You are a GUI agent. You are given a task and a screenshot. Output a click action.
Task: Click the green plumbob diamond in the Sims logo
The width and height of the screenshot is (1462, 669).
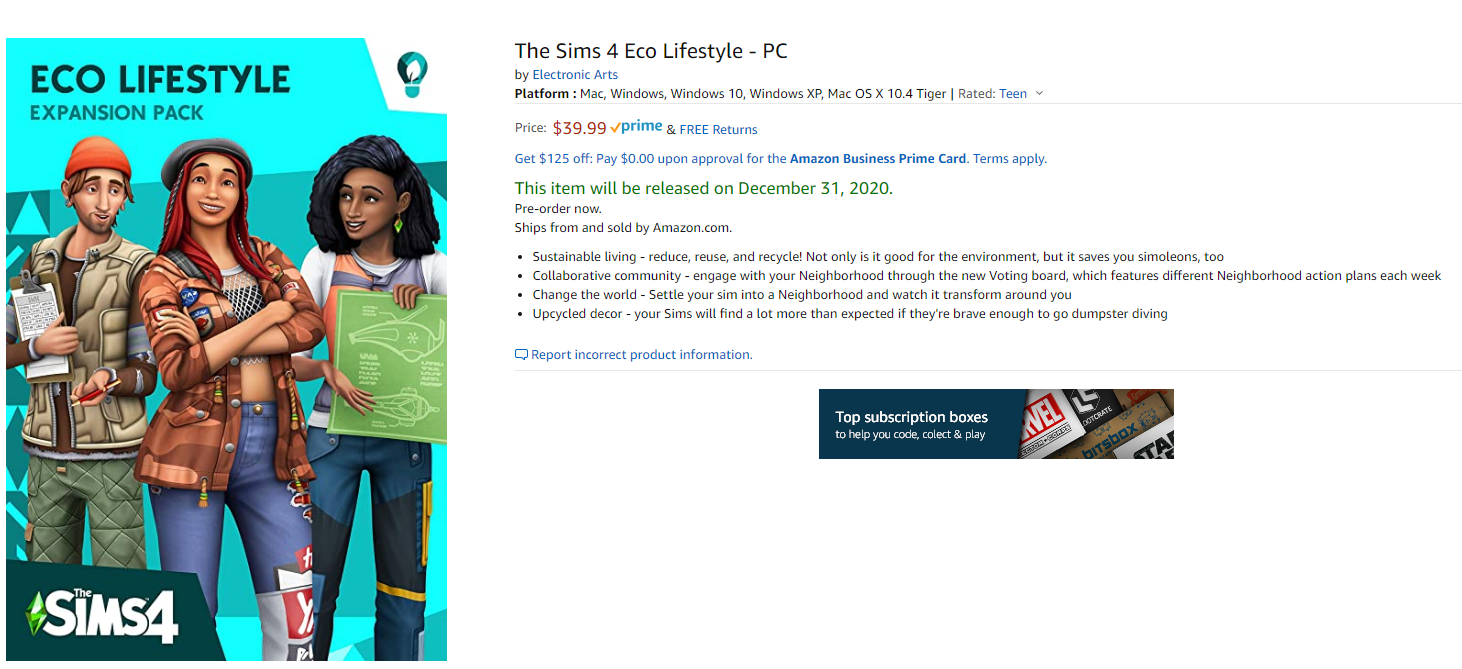click(x=37, y=612)
